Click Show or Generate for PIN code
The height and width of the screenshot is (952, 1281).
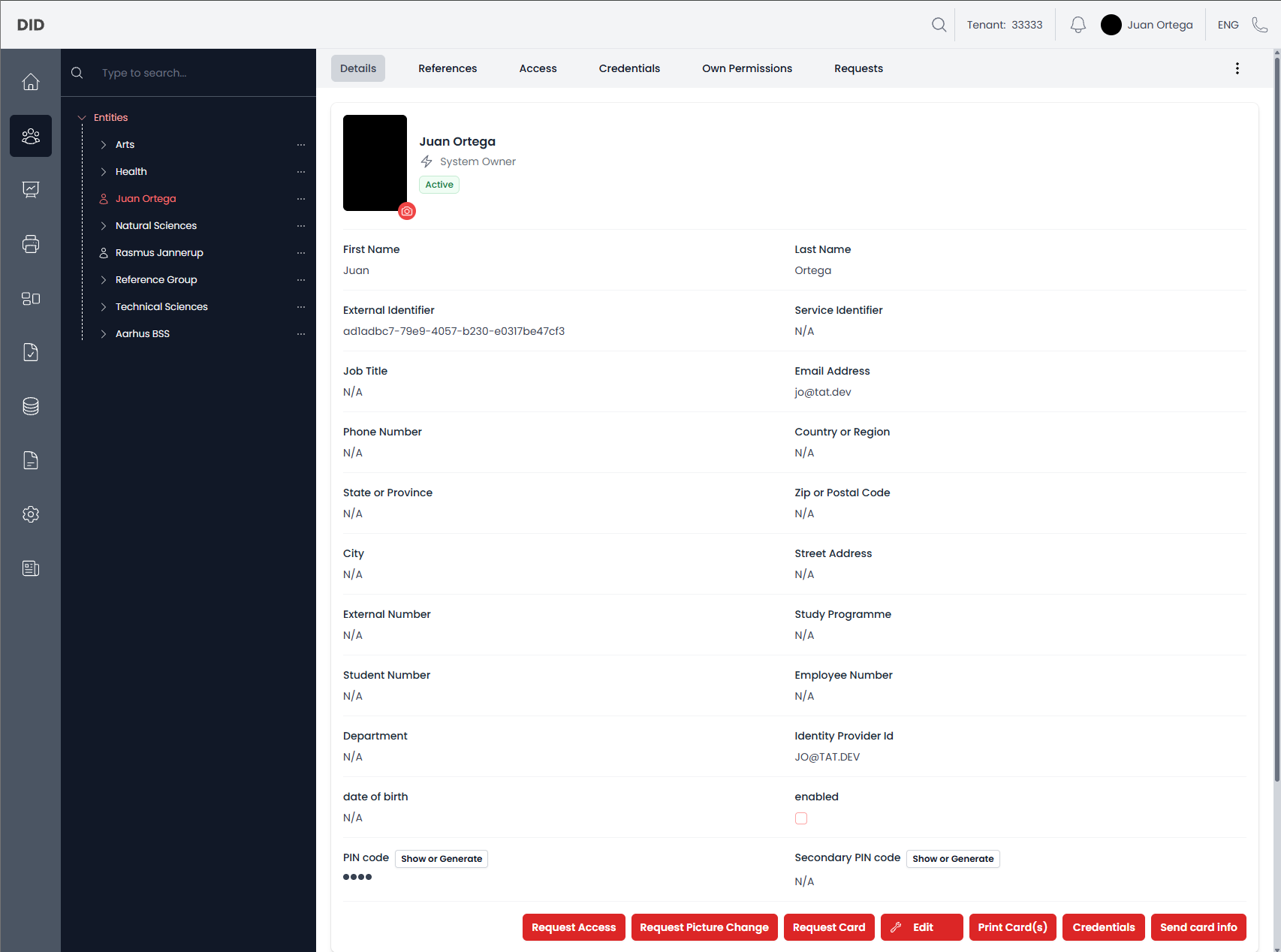441,859
